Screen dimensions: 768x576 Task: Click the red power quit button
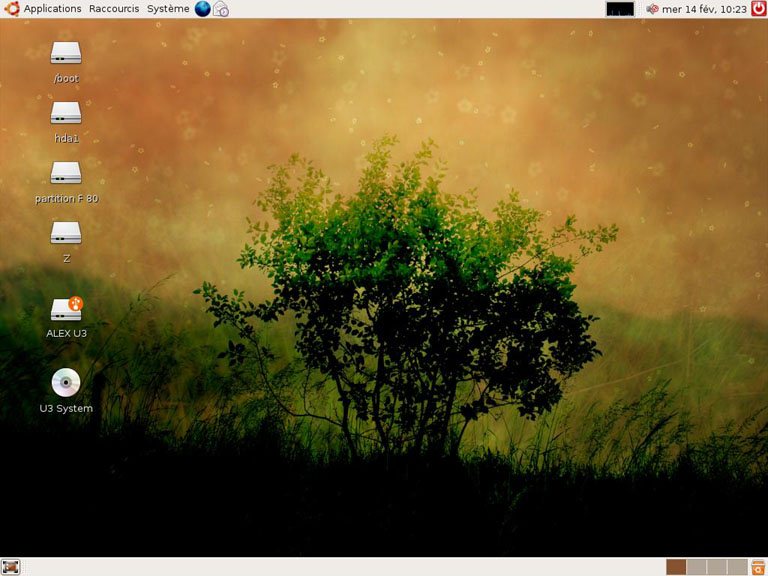(759, 9)
